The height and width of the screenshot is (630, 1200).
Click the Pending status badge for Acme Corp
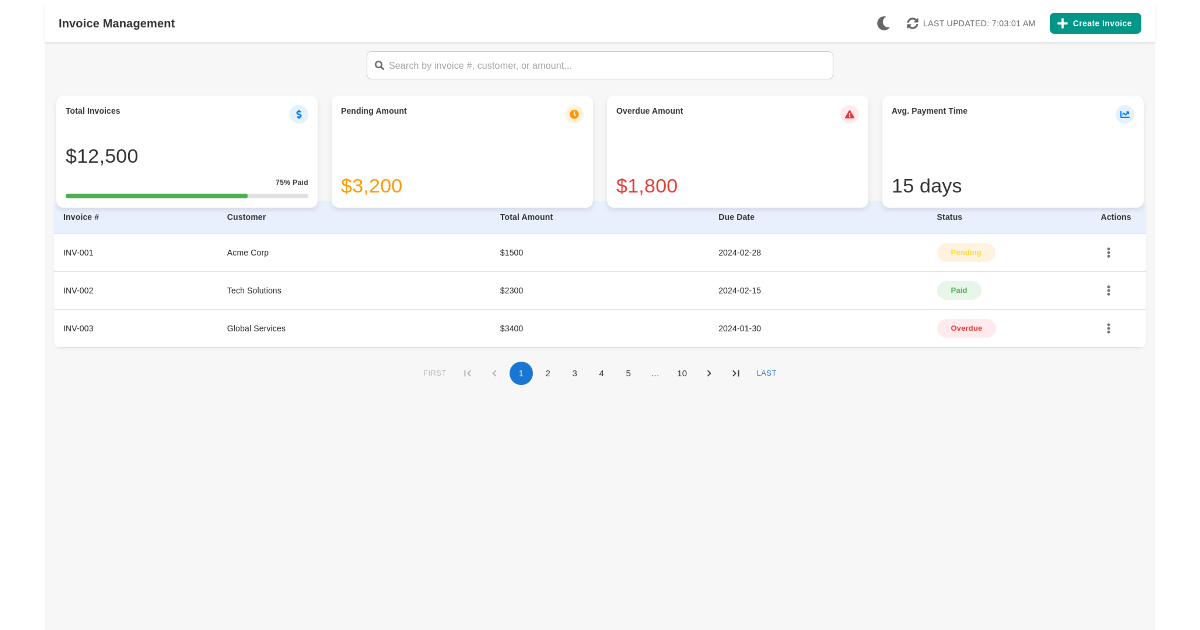pyautogui.click(x=966, y=253)
